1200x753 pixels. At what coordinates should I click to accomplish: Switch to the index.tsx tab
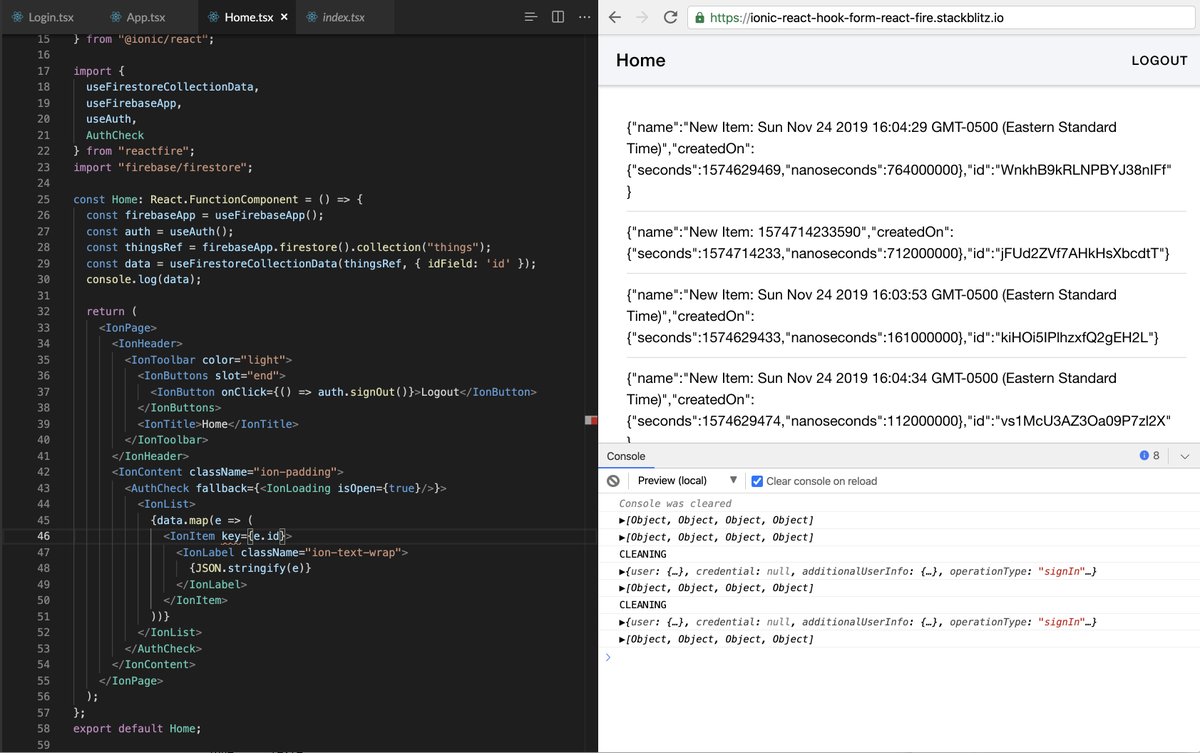pos(343,18)
